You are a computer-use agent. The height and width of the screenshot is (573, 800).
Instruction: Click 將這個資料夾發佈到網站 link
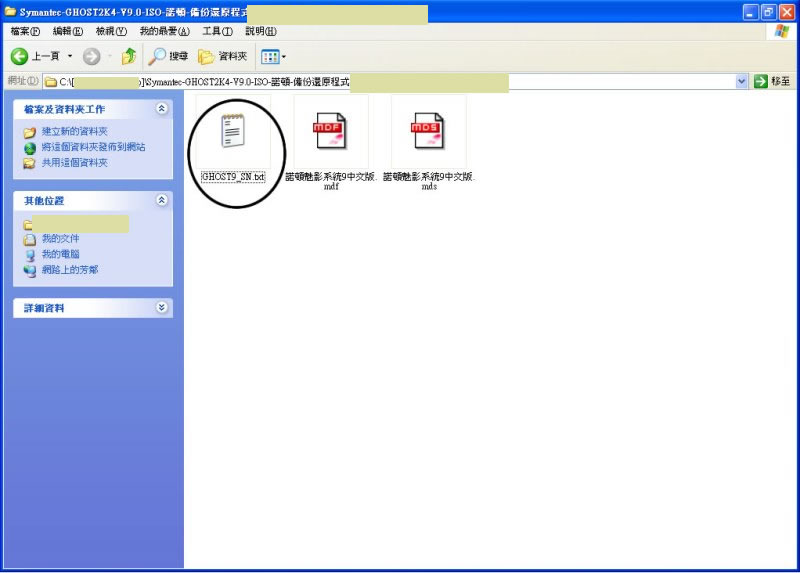93,147
